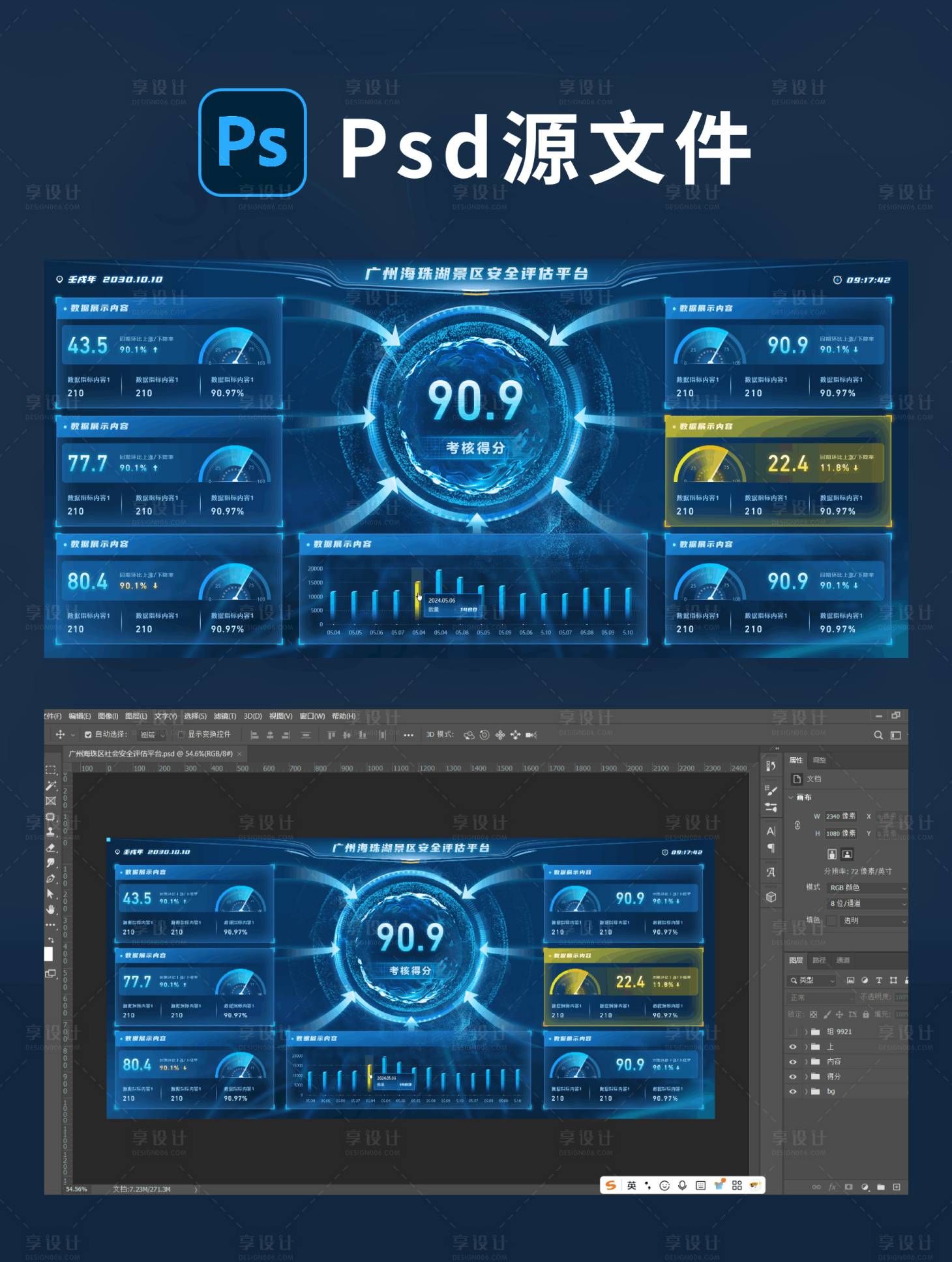Open the Edit Toolbar three-dots button
The image size is (952, 1262).
point(51,925)
